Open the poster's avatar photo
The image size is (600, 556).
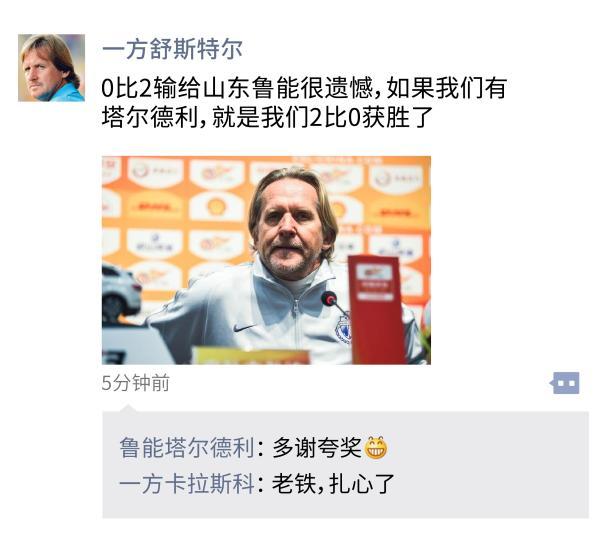(x=51, y=68)
